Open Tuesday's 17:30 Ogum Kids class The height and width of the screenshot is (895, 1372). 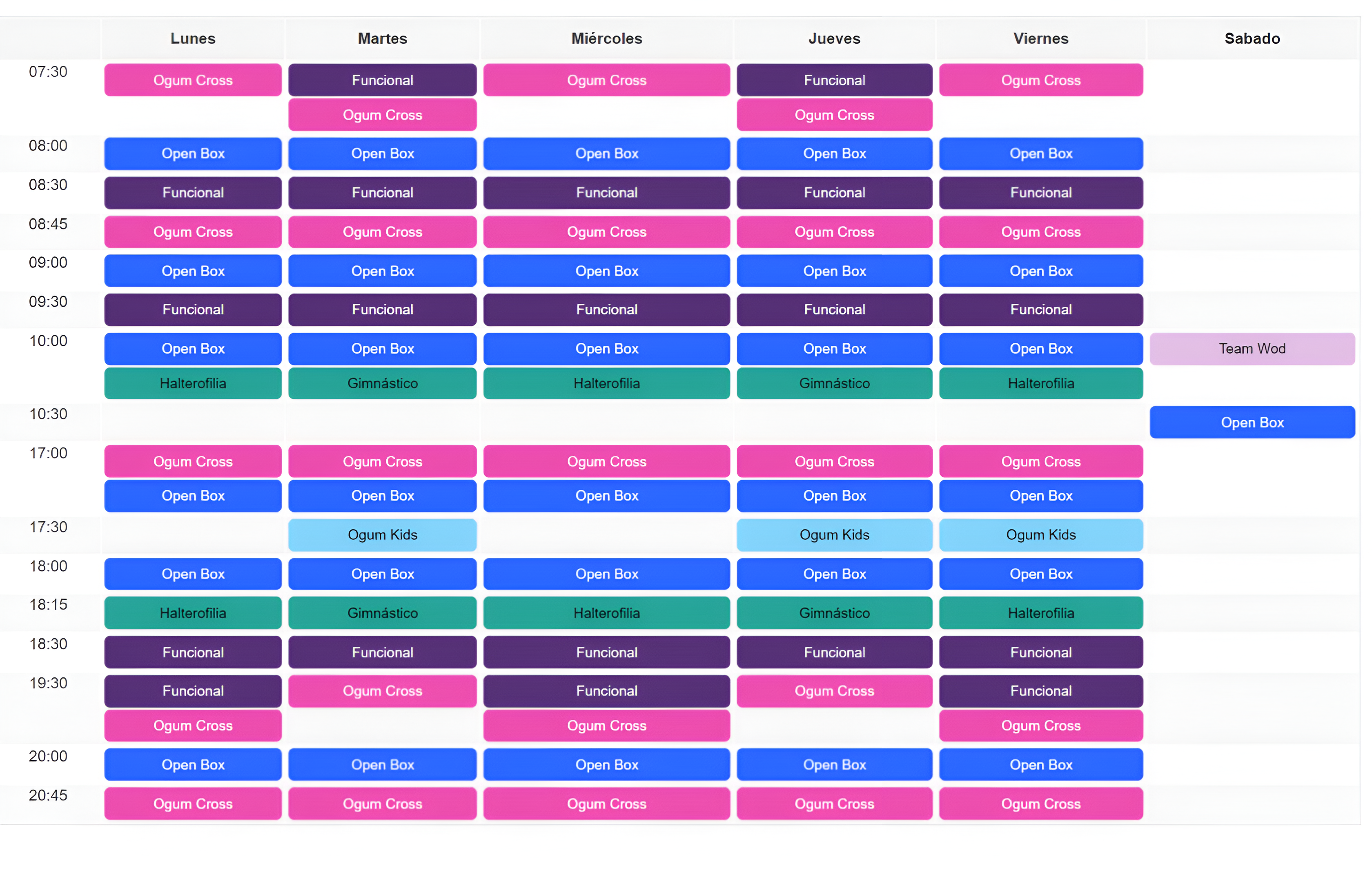(382, 535)
